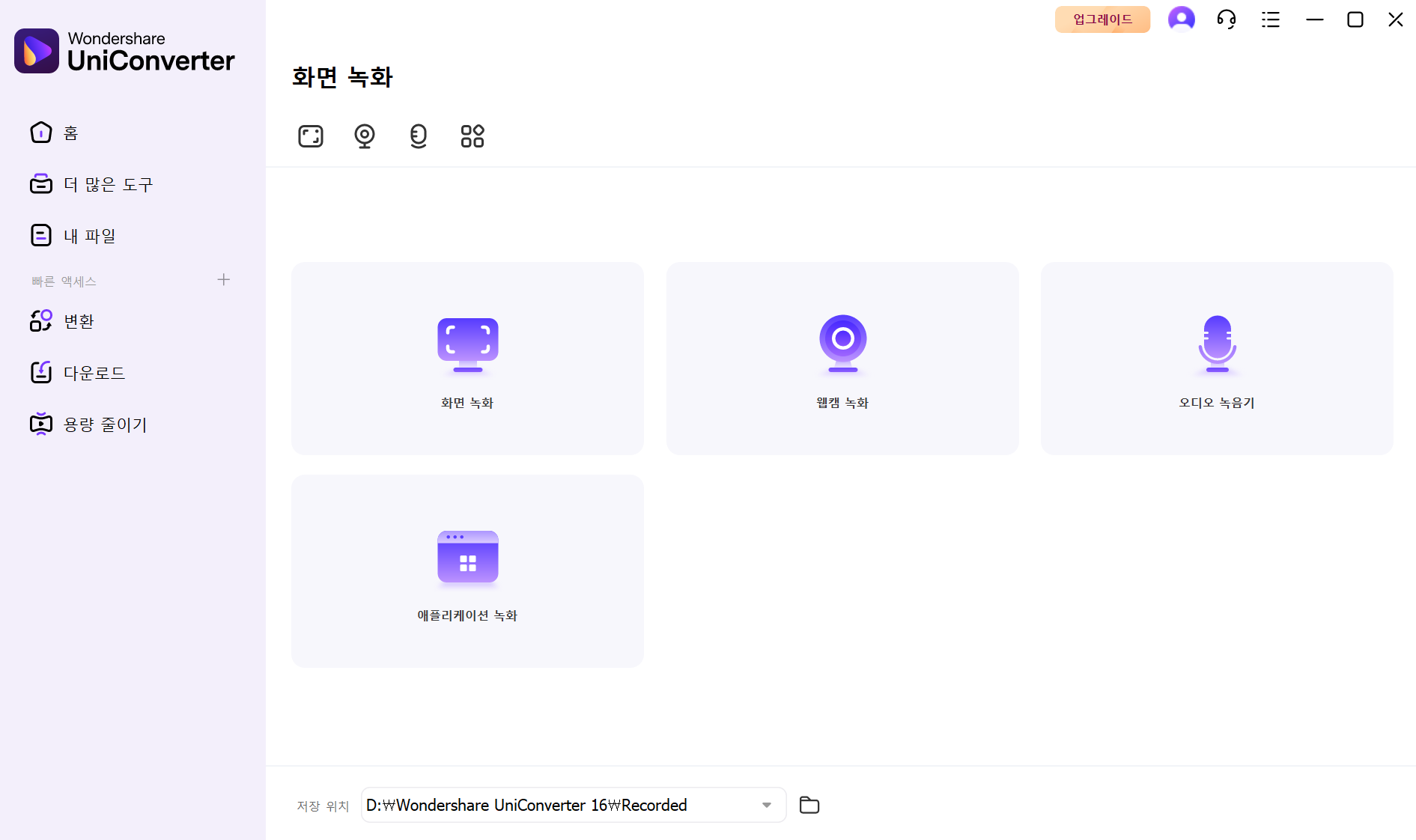Open the 애플리케이션 녹화 application recorder card
Image resolution: width=1416 pixels, height=840 pixels.
click(467, 571)
